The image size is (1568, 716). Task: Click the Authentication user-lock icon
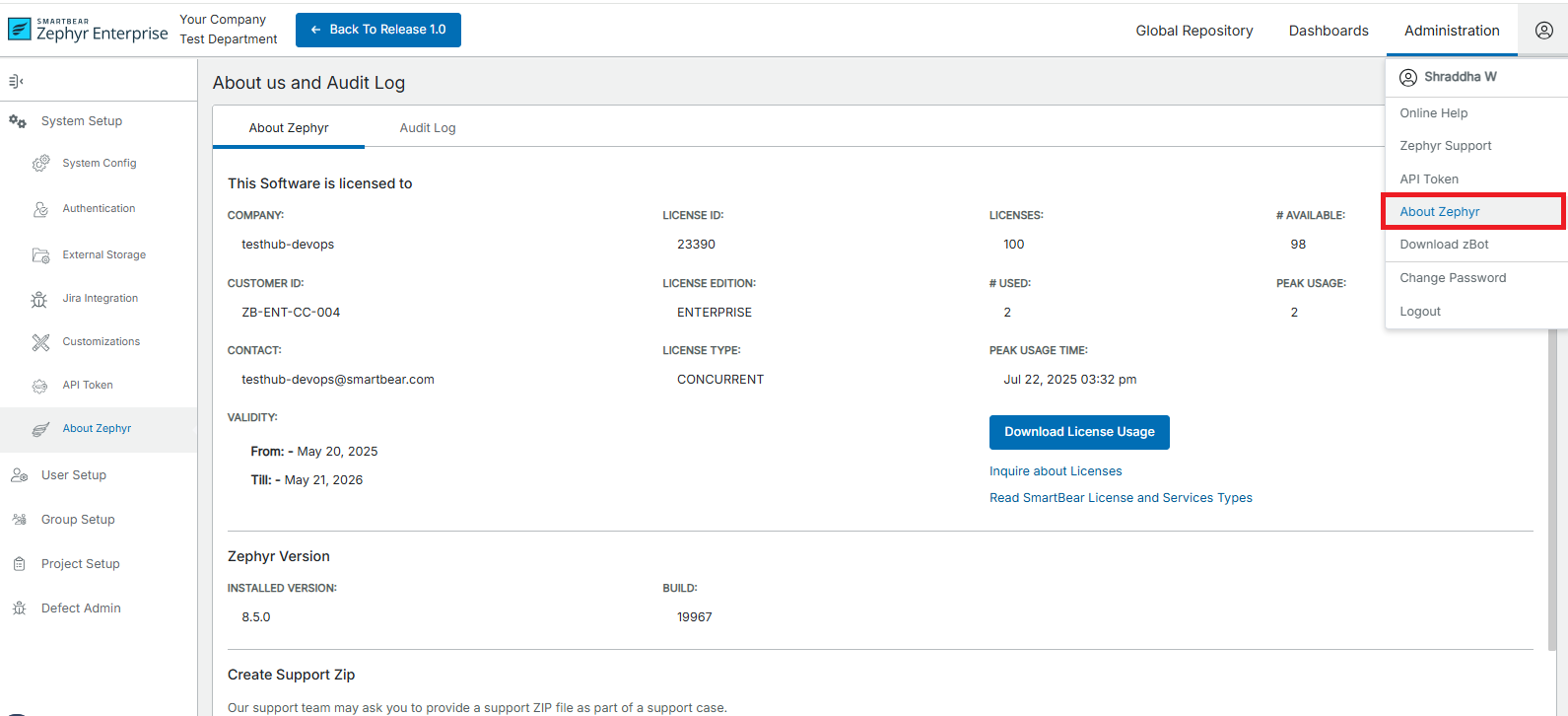(40, 209)
